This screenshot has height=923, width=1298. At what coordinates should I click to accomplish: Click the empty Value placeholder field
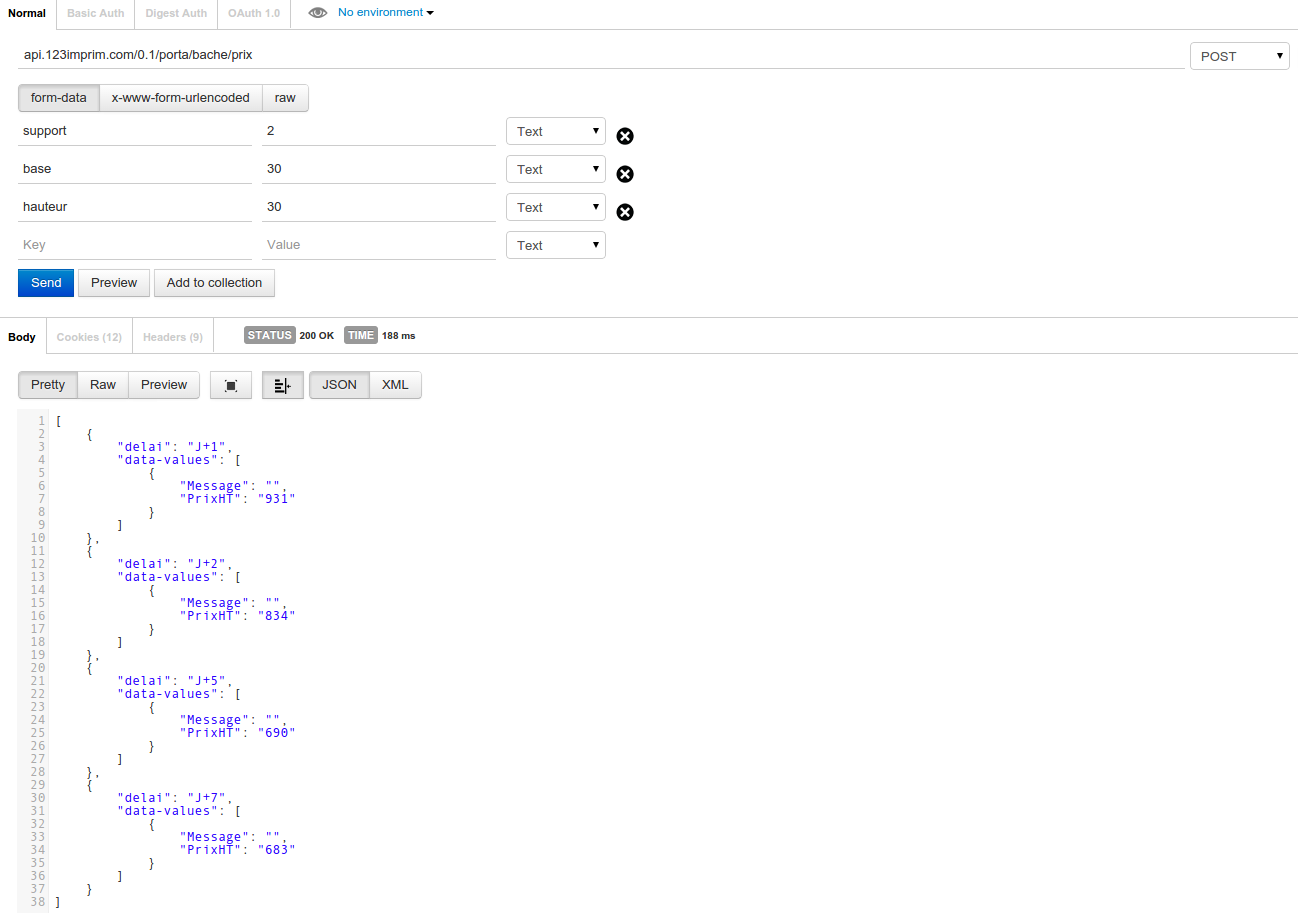click(x=379, y=245)
